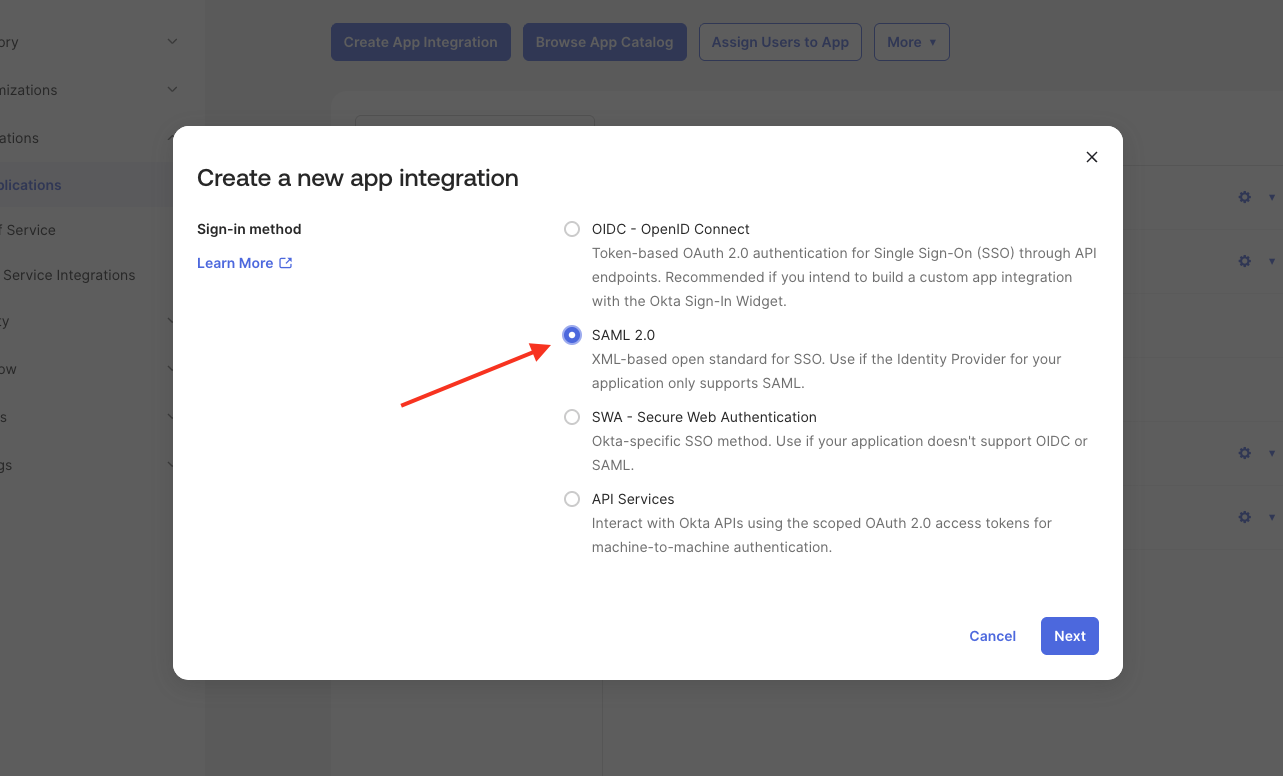Open the dropdown arrow beside the bottommost gear
Screen dimensions: 1283x776
pos(1272,517)
